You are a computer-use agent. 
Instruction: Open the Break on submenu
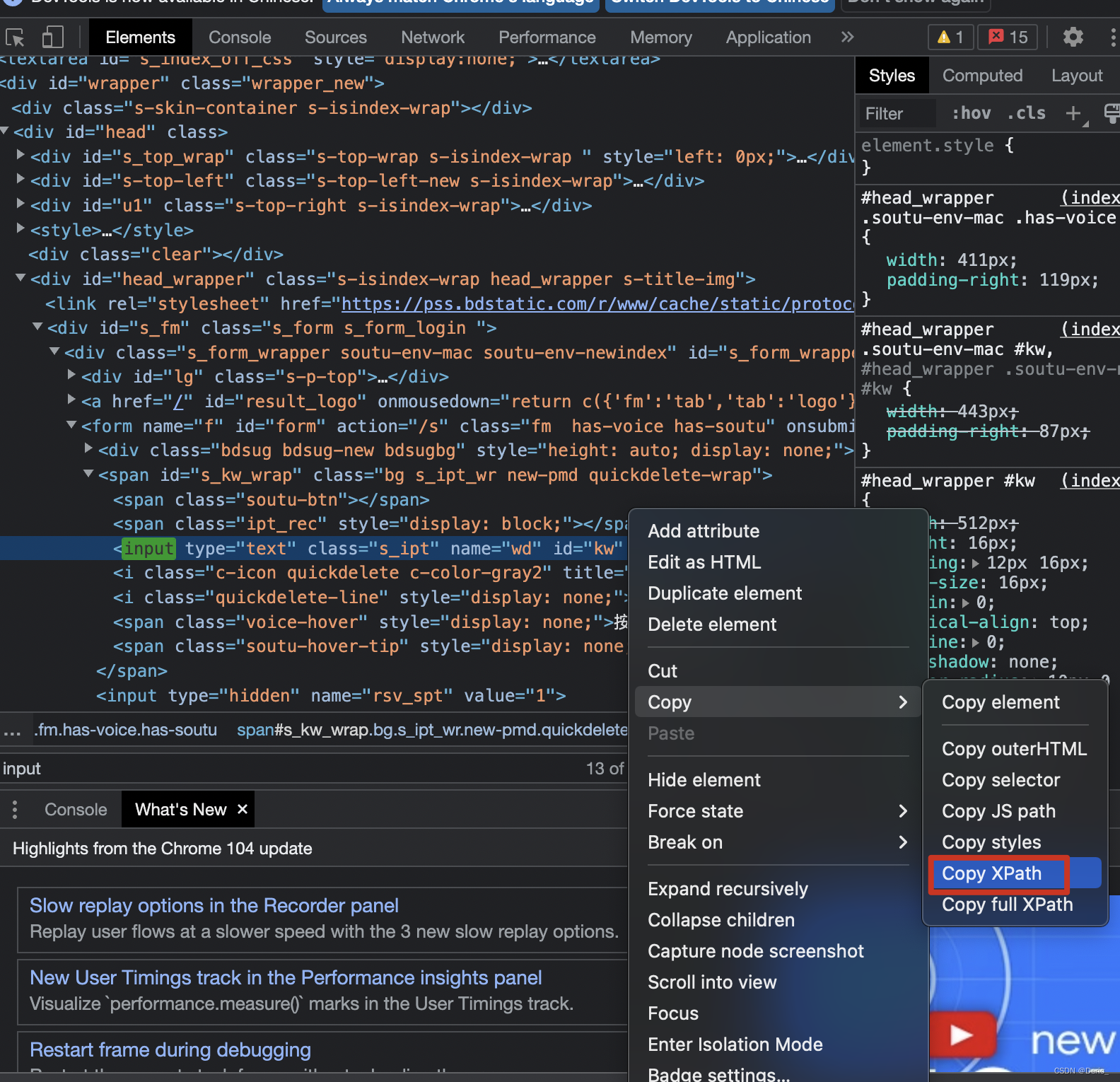778,842
